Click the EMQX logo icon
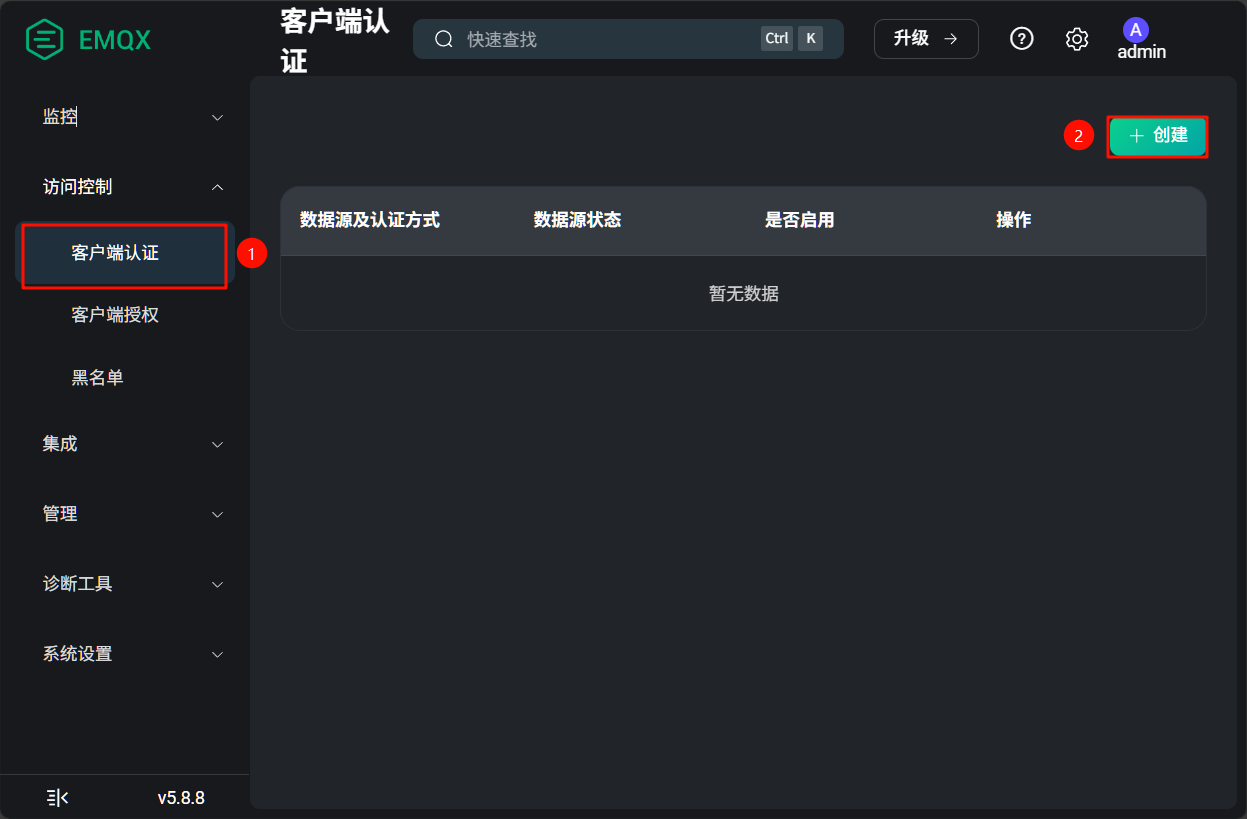This screenshot has width=1247, height=819. click(x=45, y=40)
